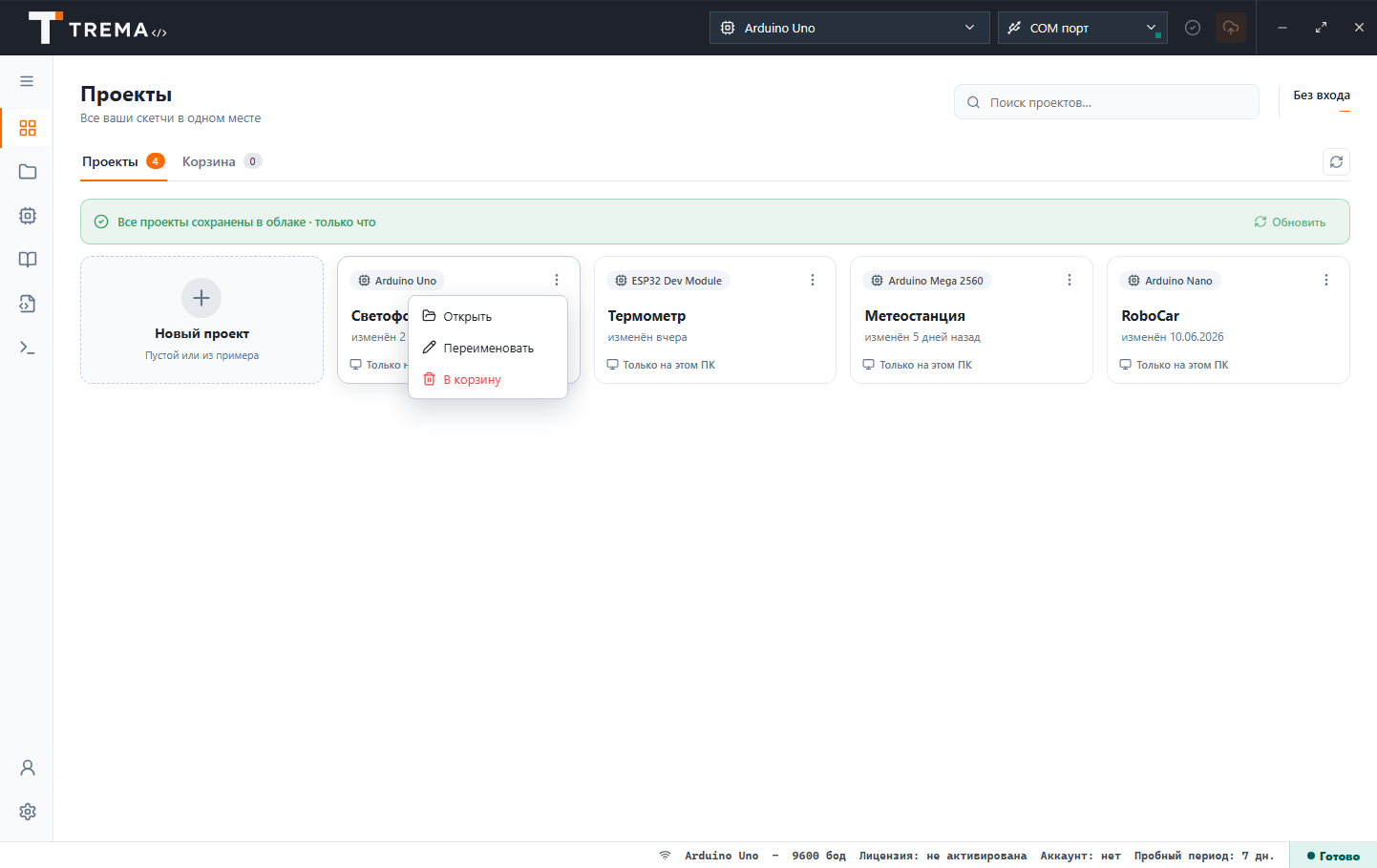Click 'Лицензия: не активирована' in status bar
Image resolution: width=1377 pixels, height=868 pixels.
[x=943, y=856]
